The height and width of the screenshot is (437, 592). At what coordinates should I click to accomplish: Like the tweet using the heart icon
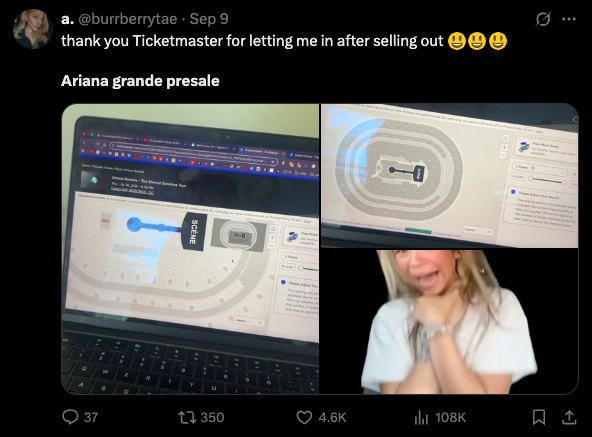(x=321, y=417)
